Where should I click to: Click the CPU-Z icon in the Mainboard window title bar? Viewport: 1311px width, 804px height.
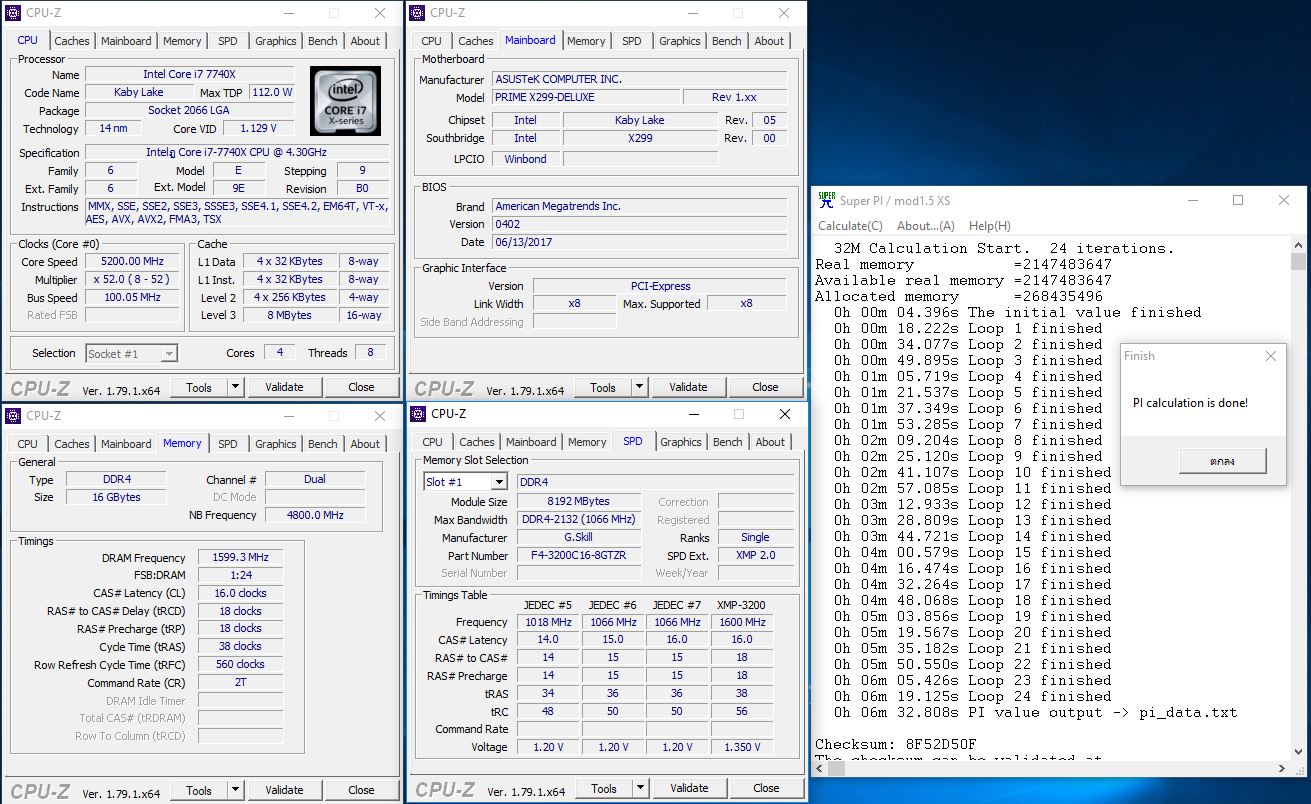(418, 13)
